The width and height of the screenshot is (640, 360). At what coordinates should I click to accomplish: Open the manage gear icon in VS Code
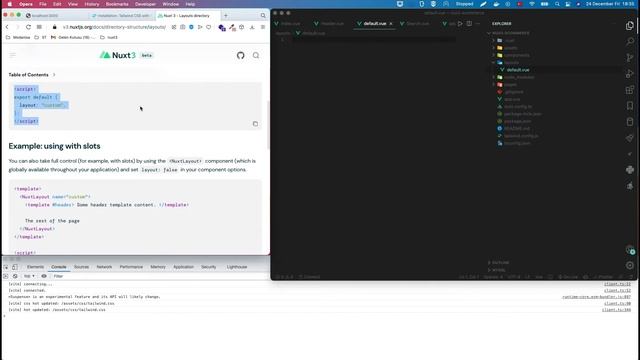(630, 266)
